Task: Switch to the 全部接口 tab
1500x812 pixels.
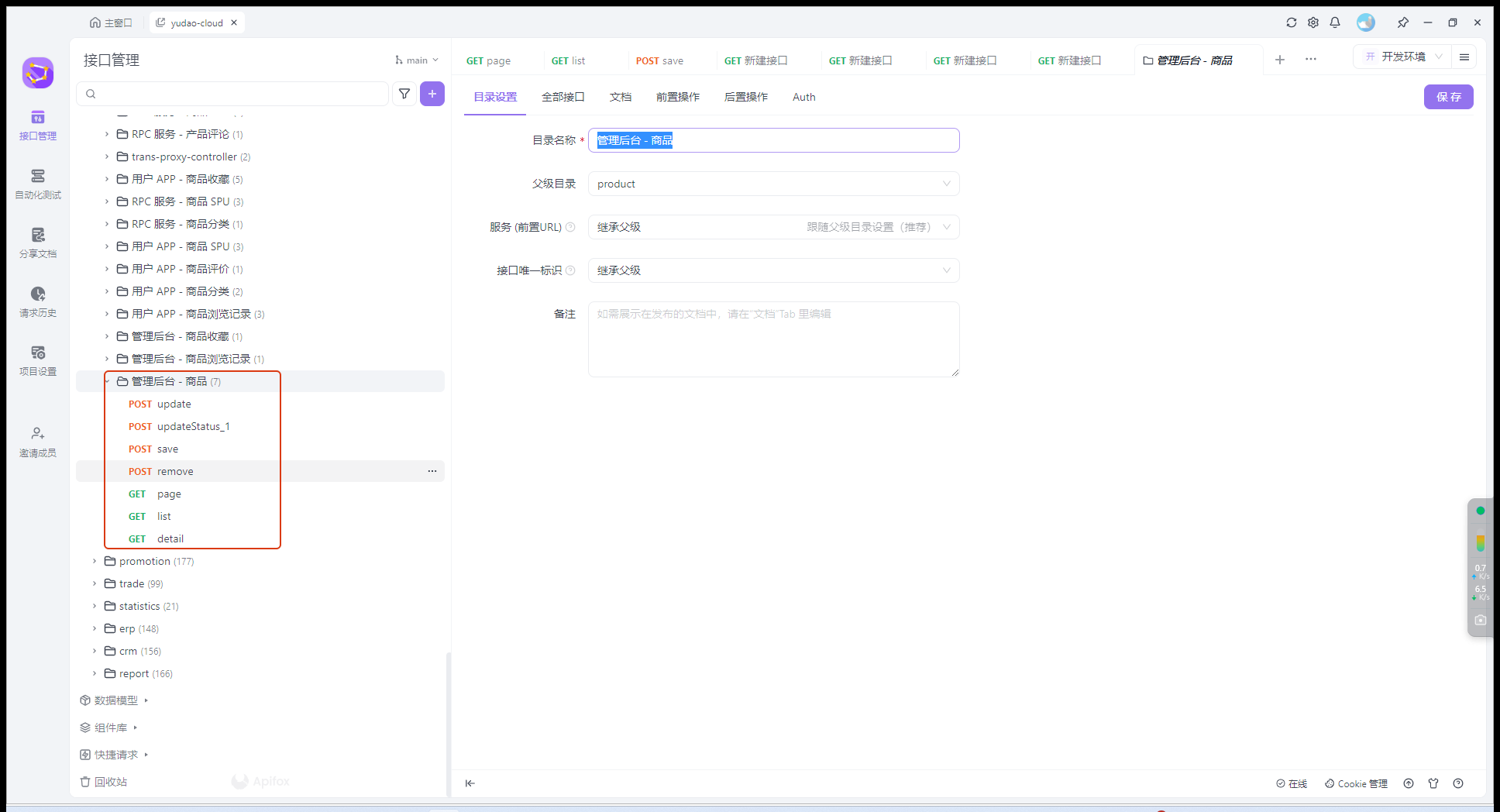Action: pos(562,97)
